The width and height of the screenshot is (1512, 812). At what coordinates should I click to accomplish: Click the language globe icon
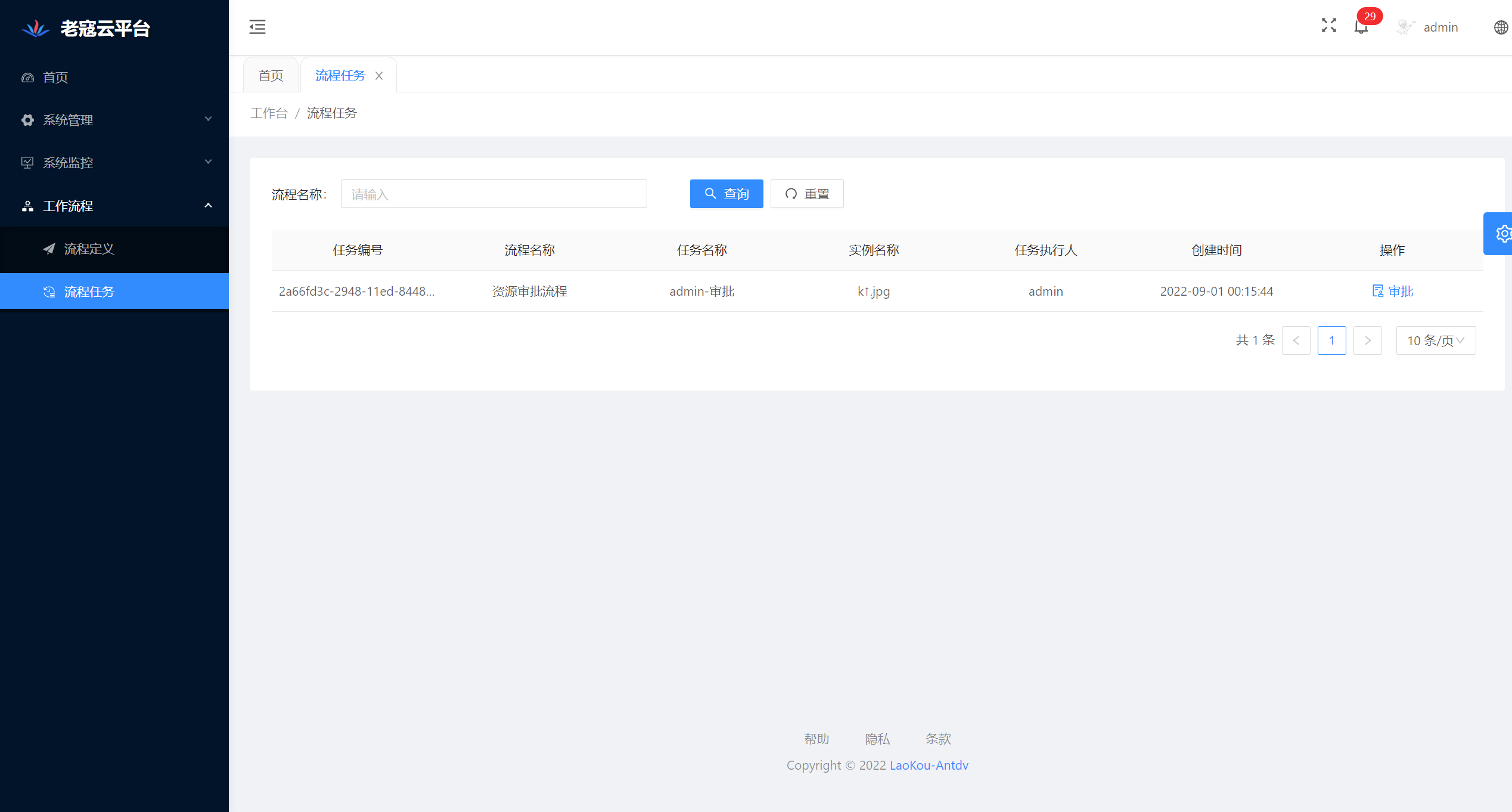tap(1501, 27)
